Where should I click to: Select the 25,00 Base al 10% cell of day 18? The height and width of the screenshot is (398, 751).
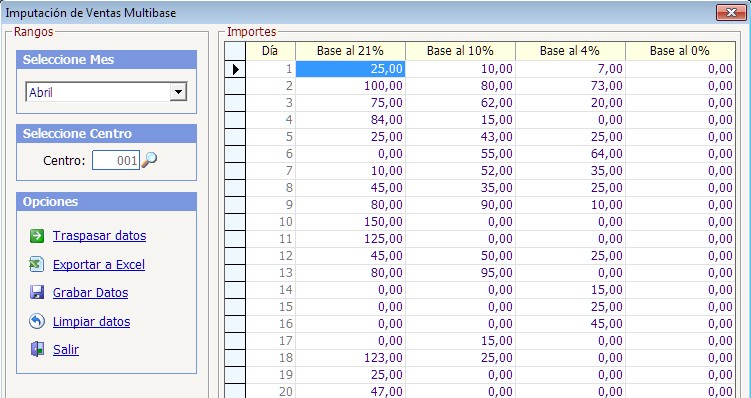coord(460,358)
